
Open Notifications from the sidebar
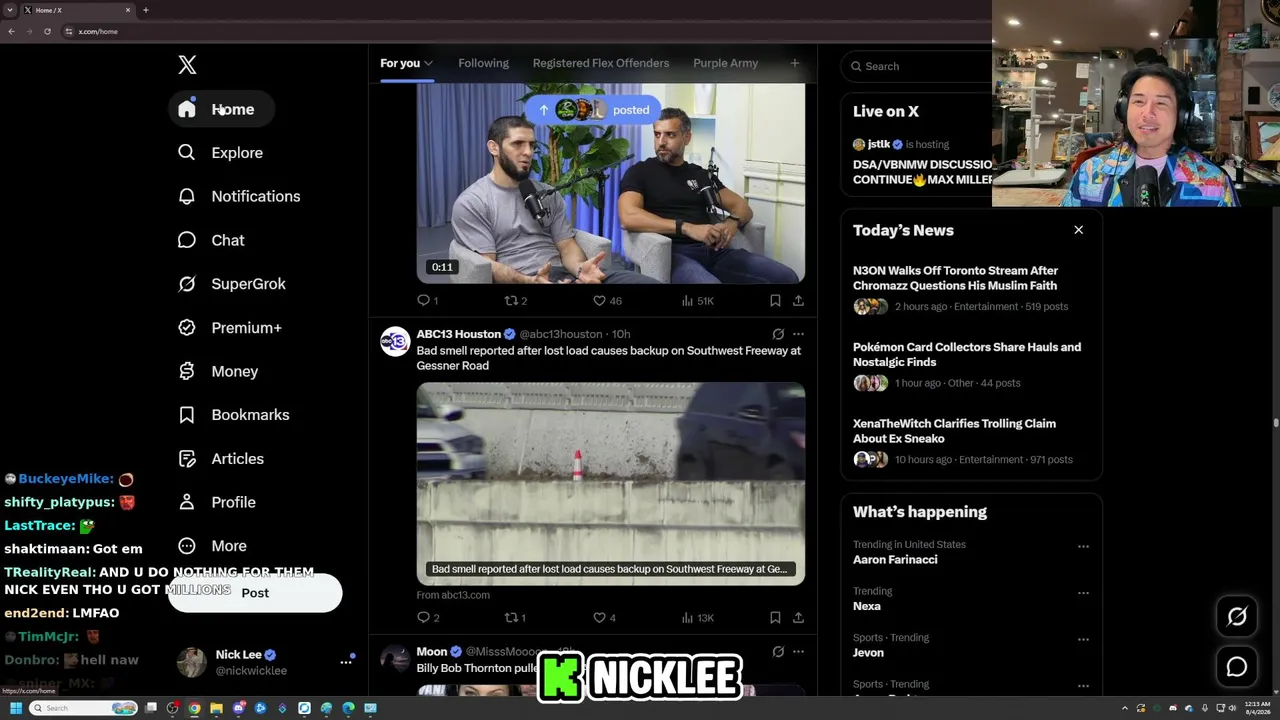(239, 196)
